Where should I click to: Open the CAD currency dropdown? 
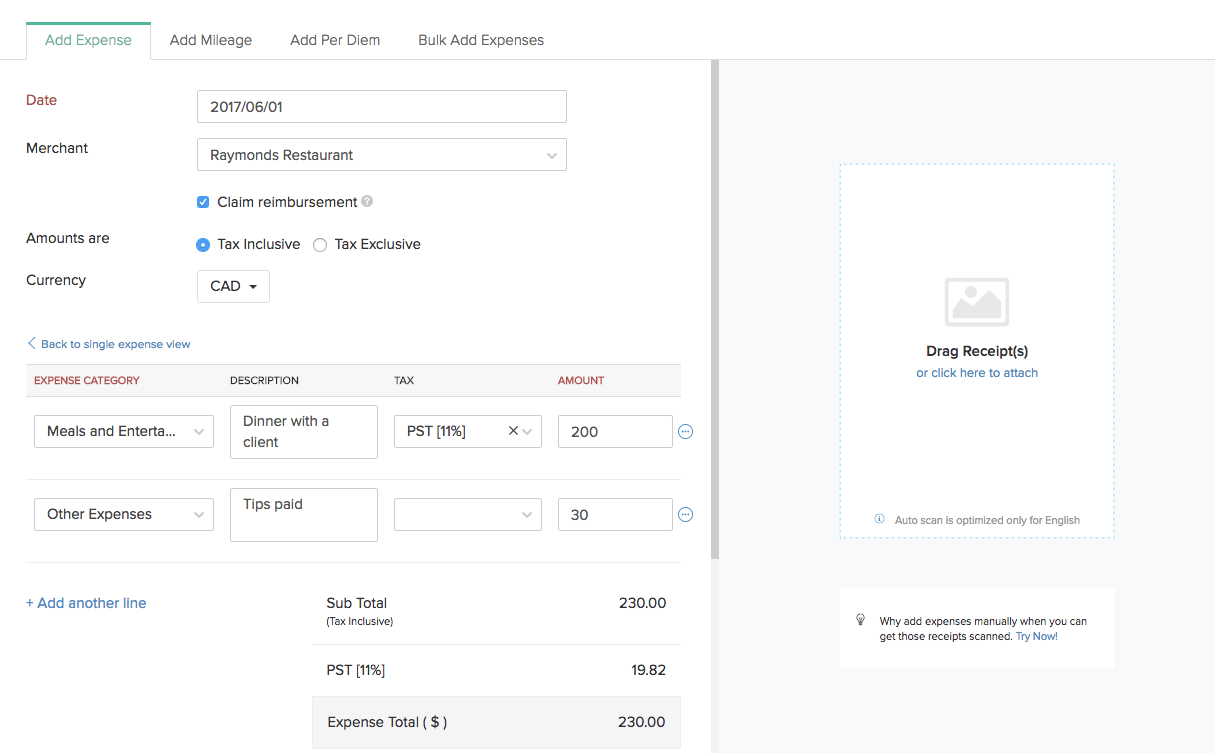(233, 286)
